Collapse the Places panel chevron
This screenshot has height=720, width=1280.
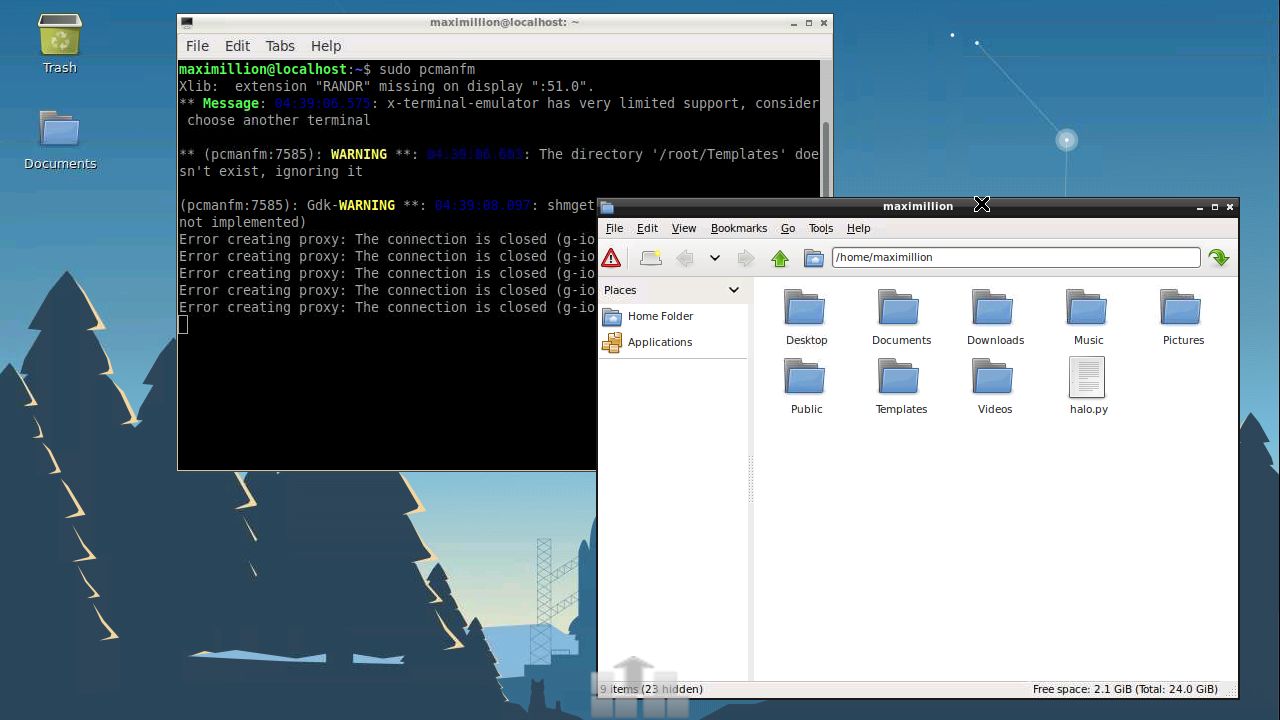733,290
